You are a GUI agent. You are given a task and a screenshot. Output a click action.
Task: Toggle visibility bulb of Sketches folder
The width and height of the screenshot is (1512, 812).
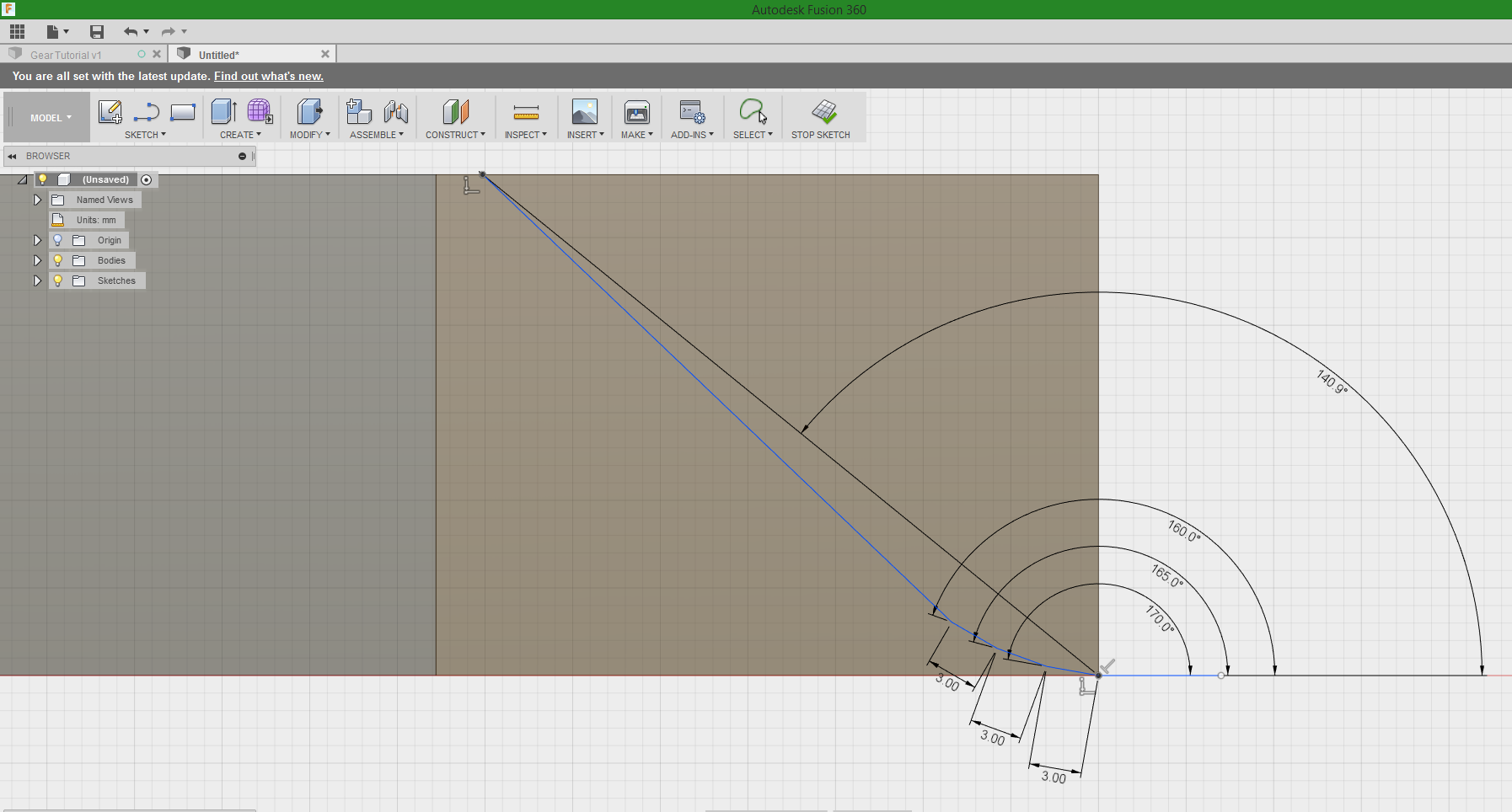coord(58,280)
